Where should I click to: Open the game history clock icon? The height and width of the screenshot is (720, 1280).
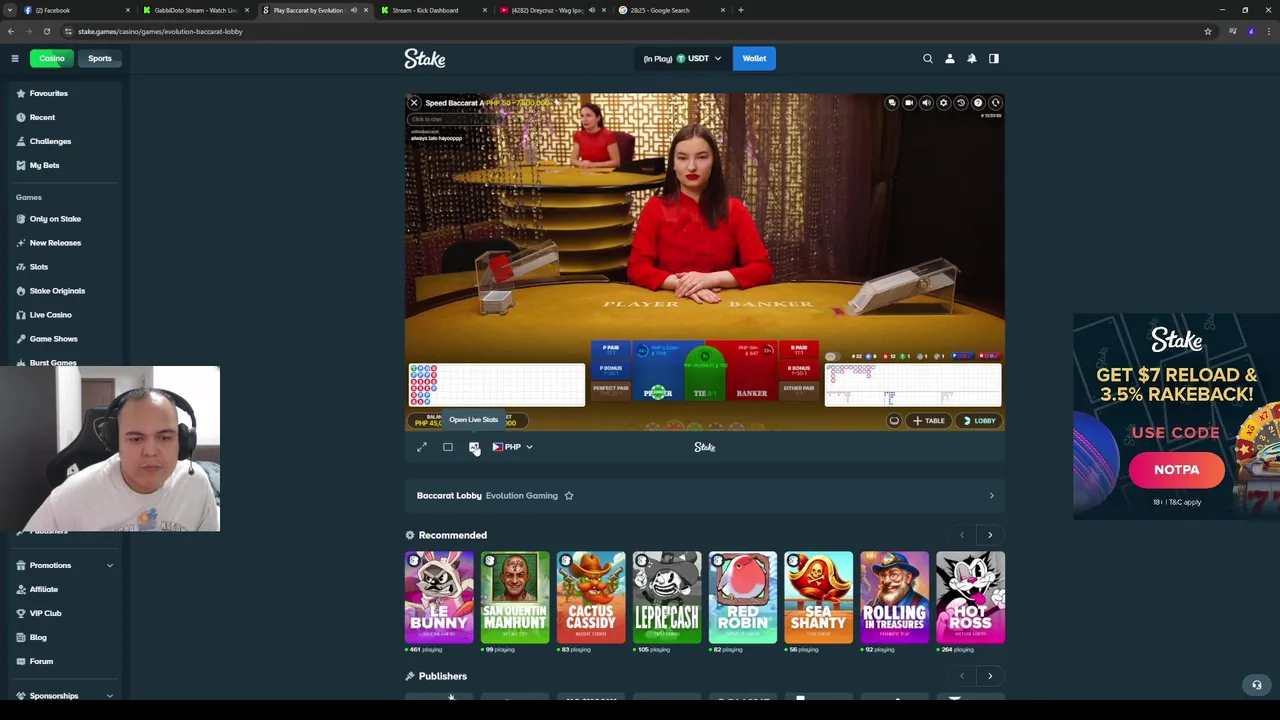[961, 103]
